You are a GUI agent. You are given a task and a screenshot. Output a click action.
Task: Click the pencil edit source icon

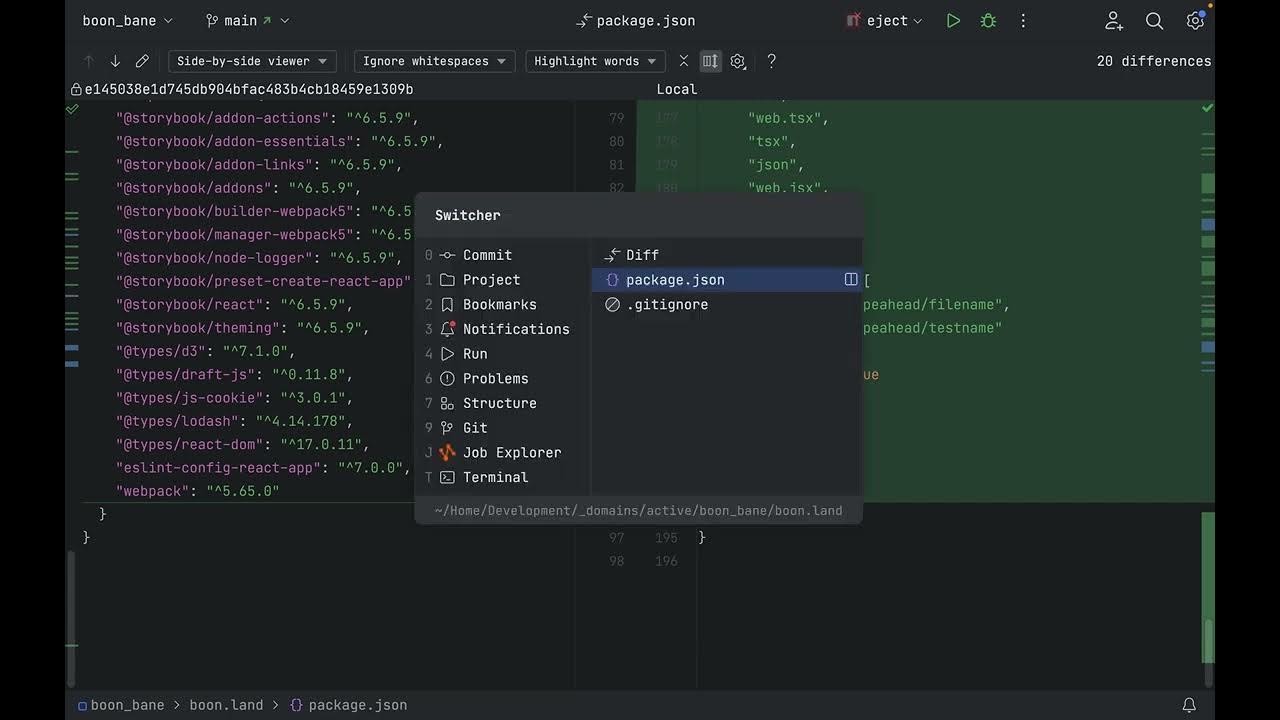tap(142, 61)
